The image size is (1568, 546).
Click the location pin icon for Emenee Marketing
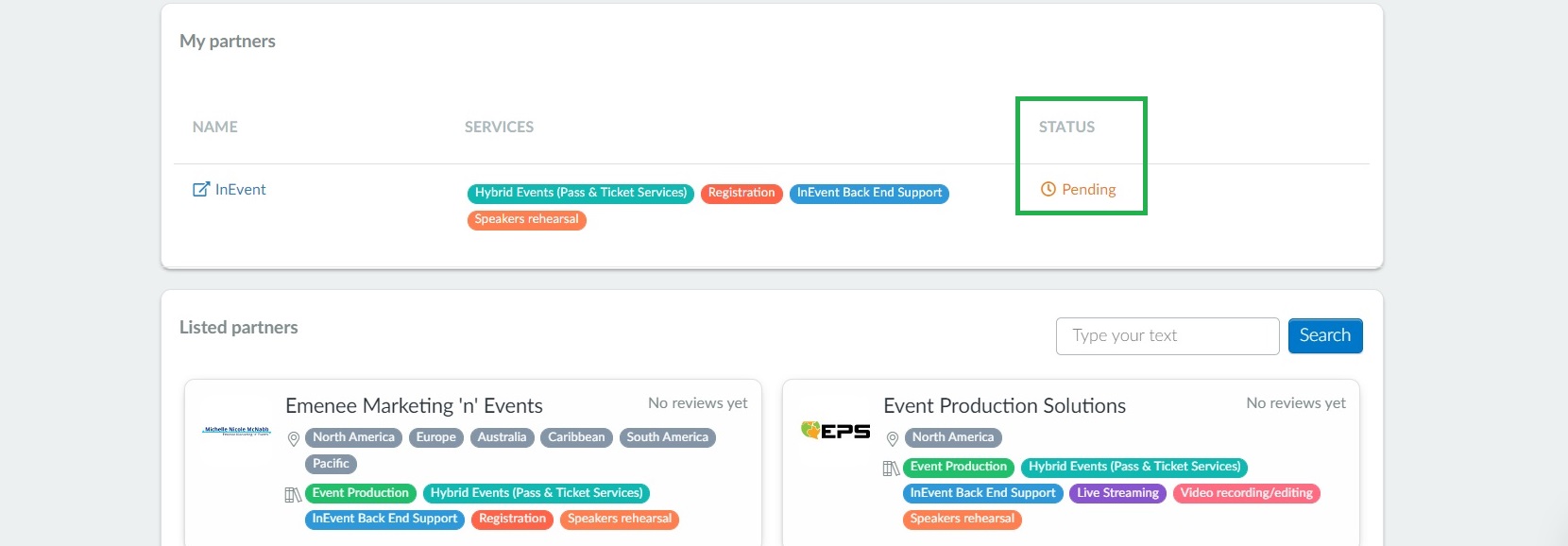[x=294, y=439]
